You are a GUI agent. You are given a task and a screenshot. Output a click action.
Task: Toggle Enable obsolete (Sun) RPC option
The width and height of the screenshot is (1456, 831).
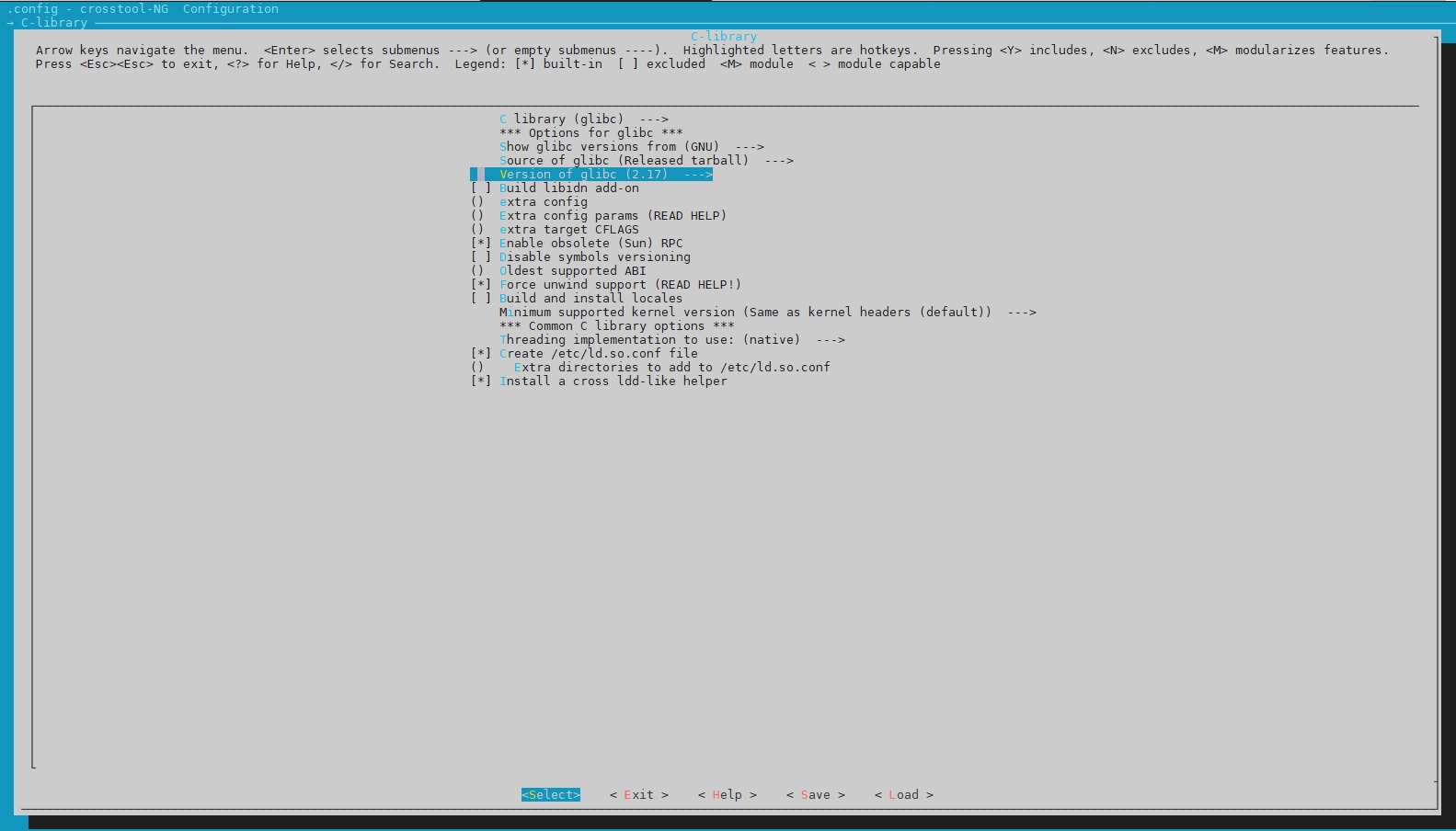(x=577, y=243)
